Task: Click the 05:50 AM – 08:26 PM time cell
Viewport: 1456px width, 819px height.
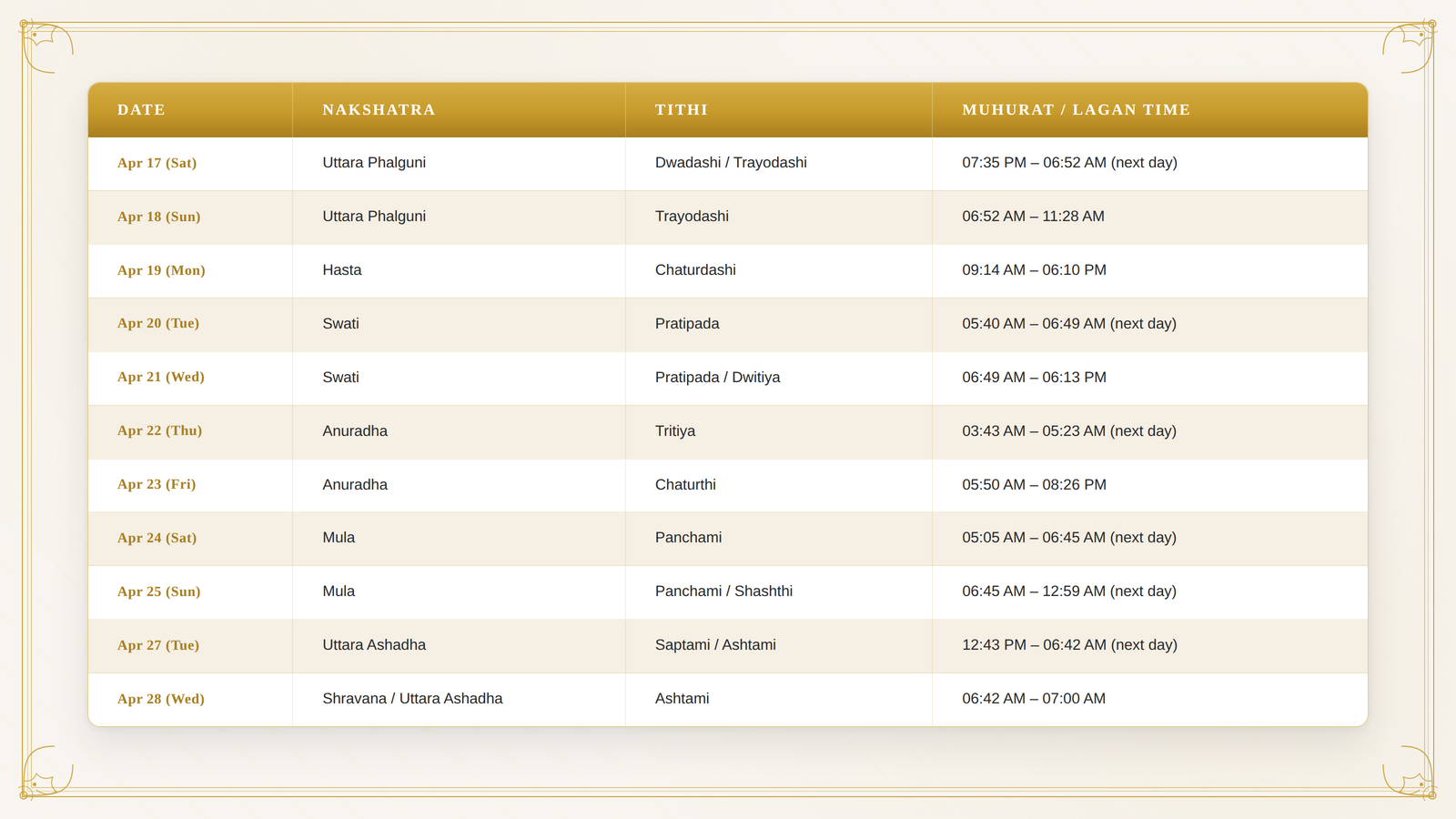Action: point(1150,485)
